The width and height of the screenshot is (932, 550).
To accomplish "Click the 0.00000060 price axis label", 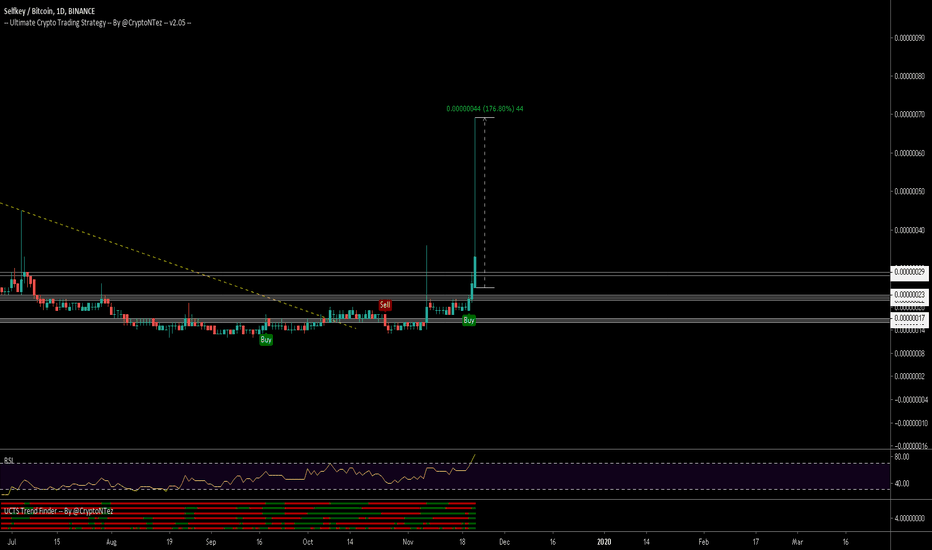I will 910,153.
